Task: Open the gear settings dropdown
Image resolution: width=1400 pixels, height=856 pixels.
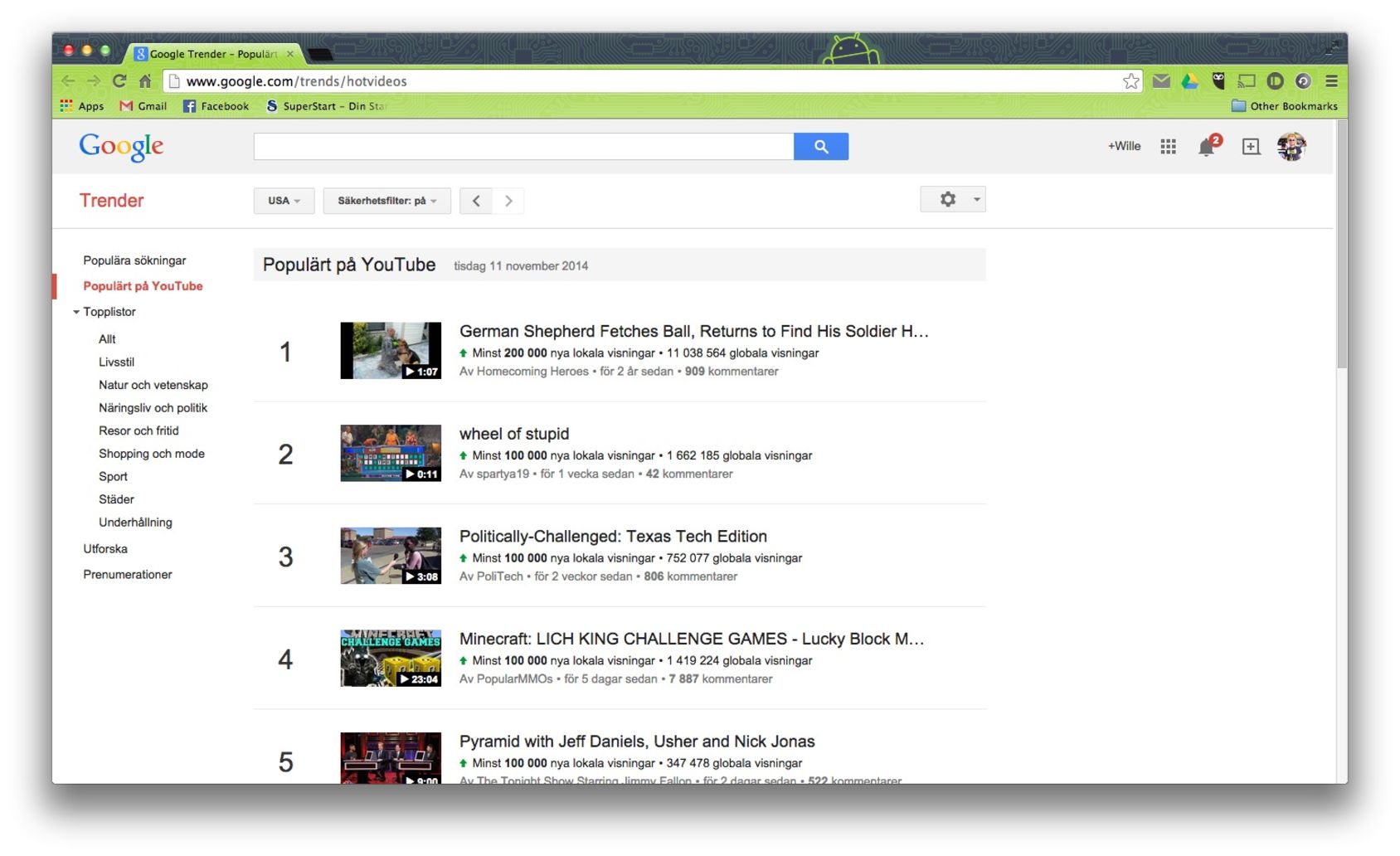Action: 953,199
